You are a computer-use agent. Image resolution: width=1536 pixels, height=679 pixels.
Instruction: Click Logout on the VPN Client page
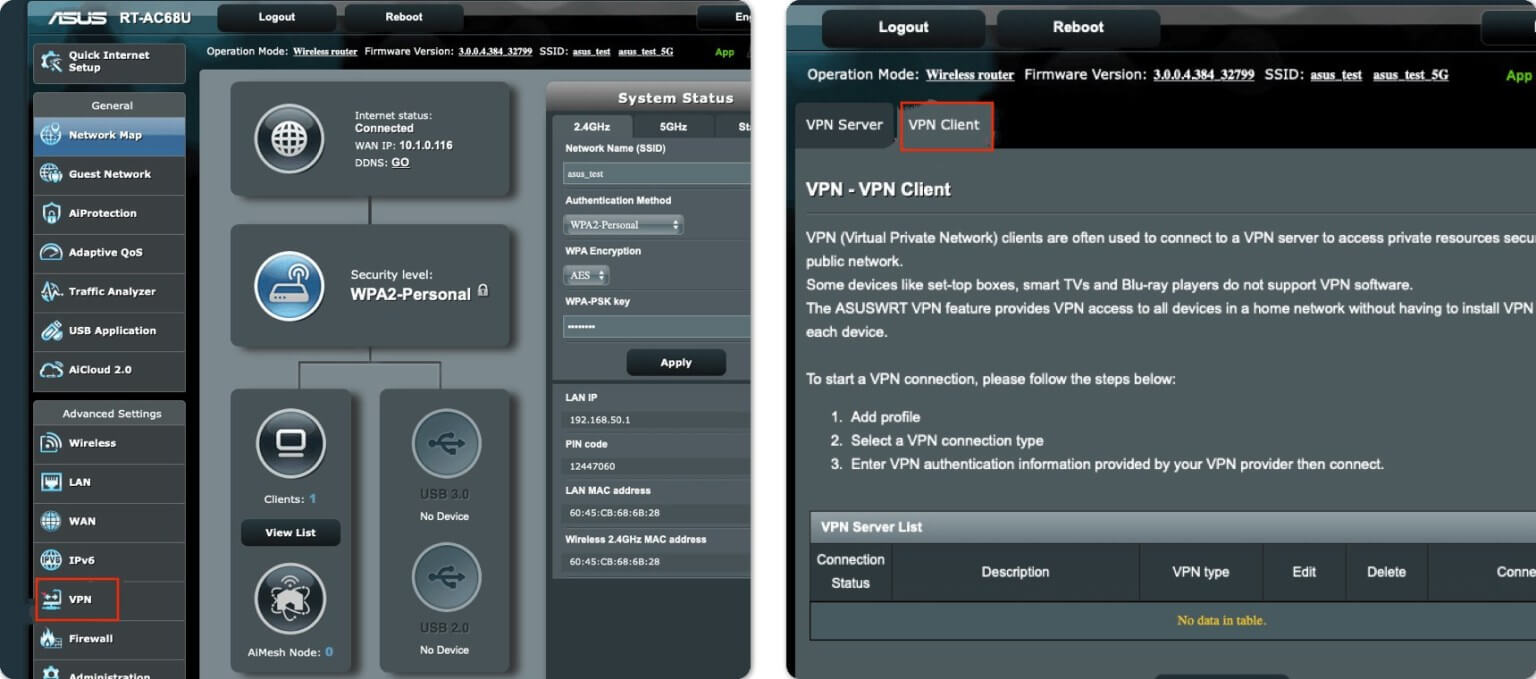pyautogui.click(x=904, y=27)
